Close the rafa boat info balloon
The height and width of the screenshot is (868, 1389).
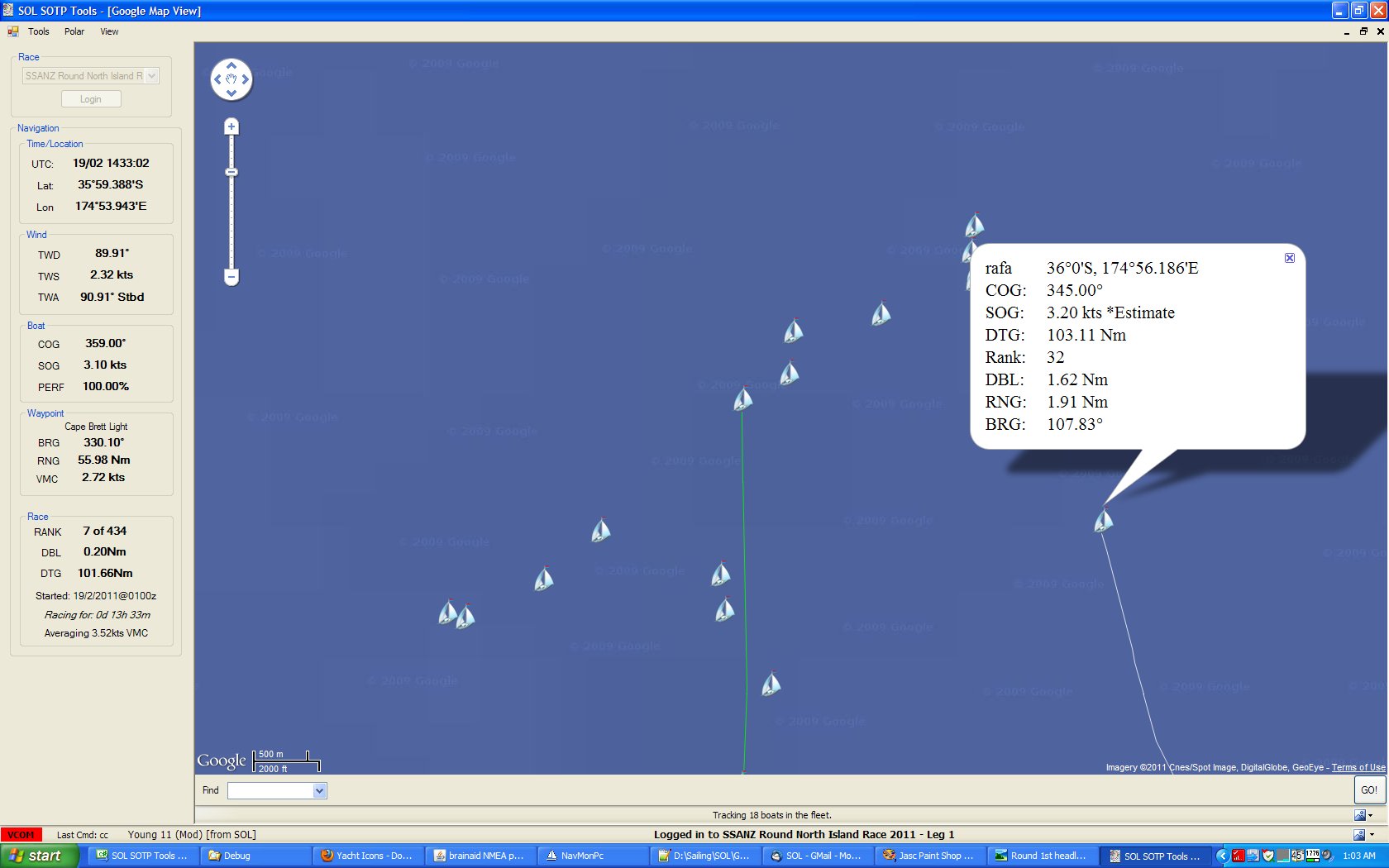(x=1289, y=258)
